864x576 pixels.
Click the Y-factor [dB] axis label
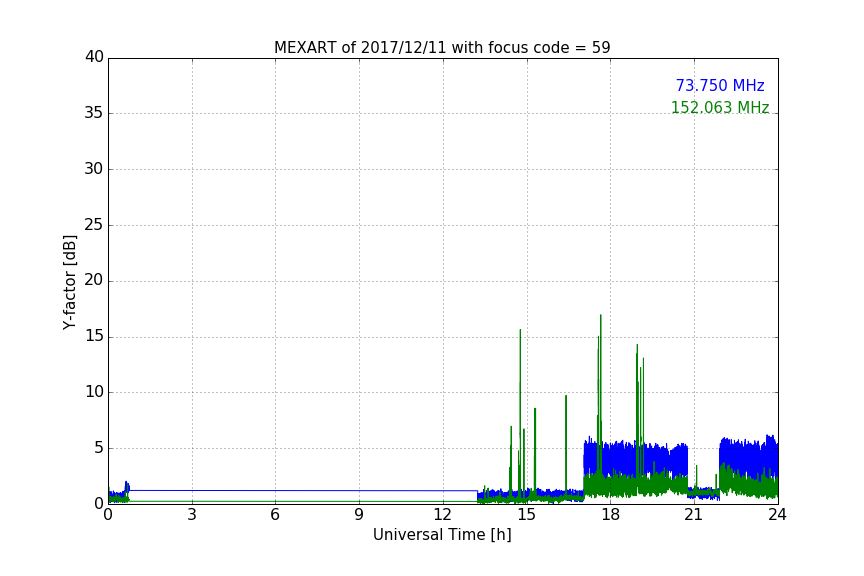click(69, 282)
